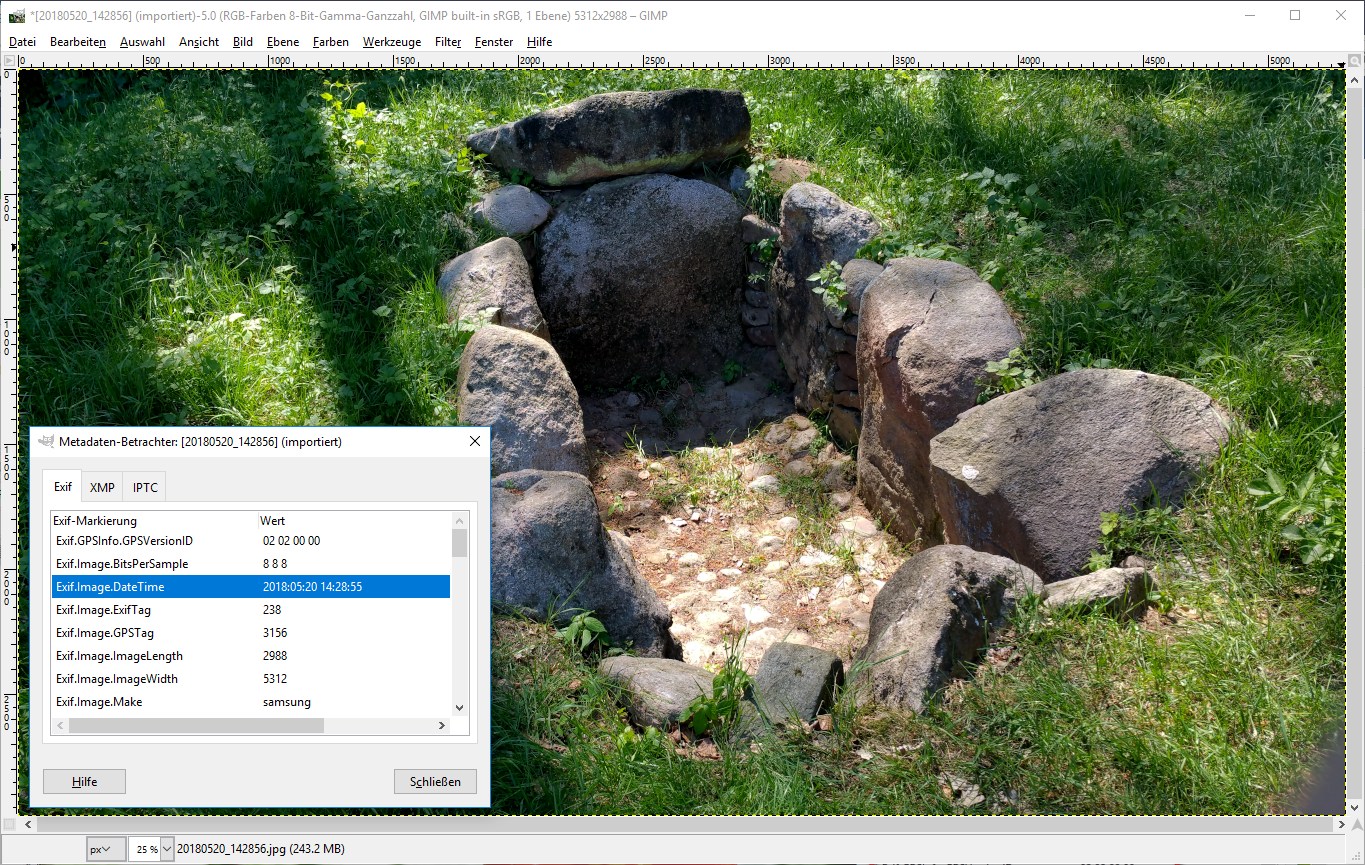This screenshot has height=865, width=1365.
Task: Open the Filter menu
Action: point(448,42)
